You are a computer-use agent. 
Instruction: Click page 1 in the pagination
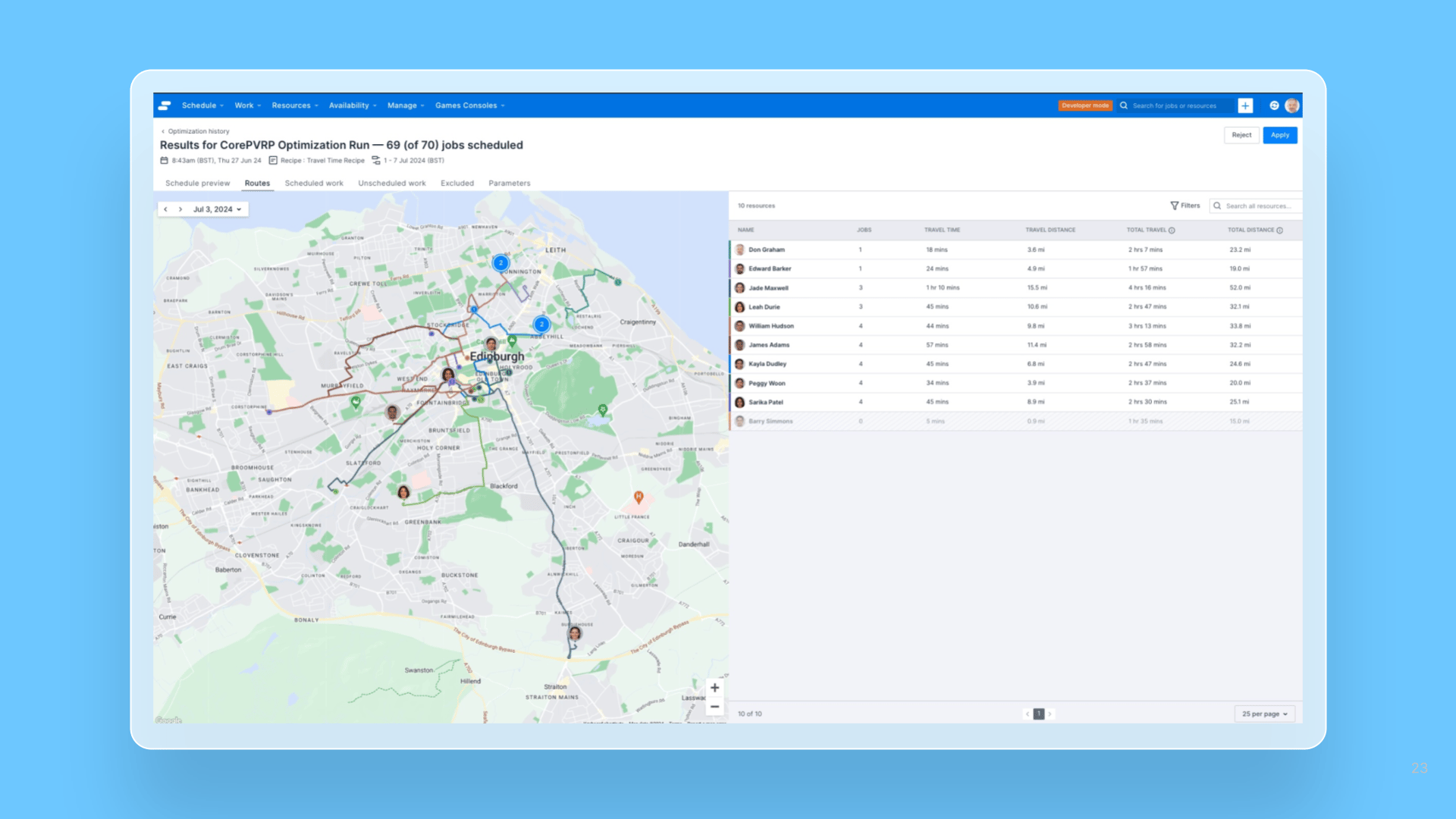click(x=1039, y=714)
